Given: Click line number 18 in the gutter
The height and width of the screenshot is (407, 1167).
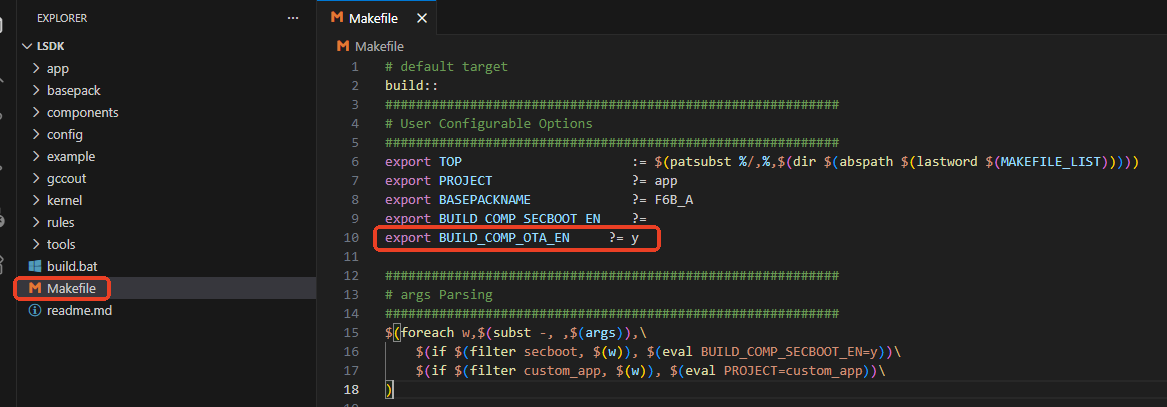Looking at the screenshot, I should (351, 389).
